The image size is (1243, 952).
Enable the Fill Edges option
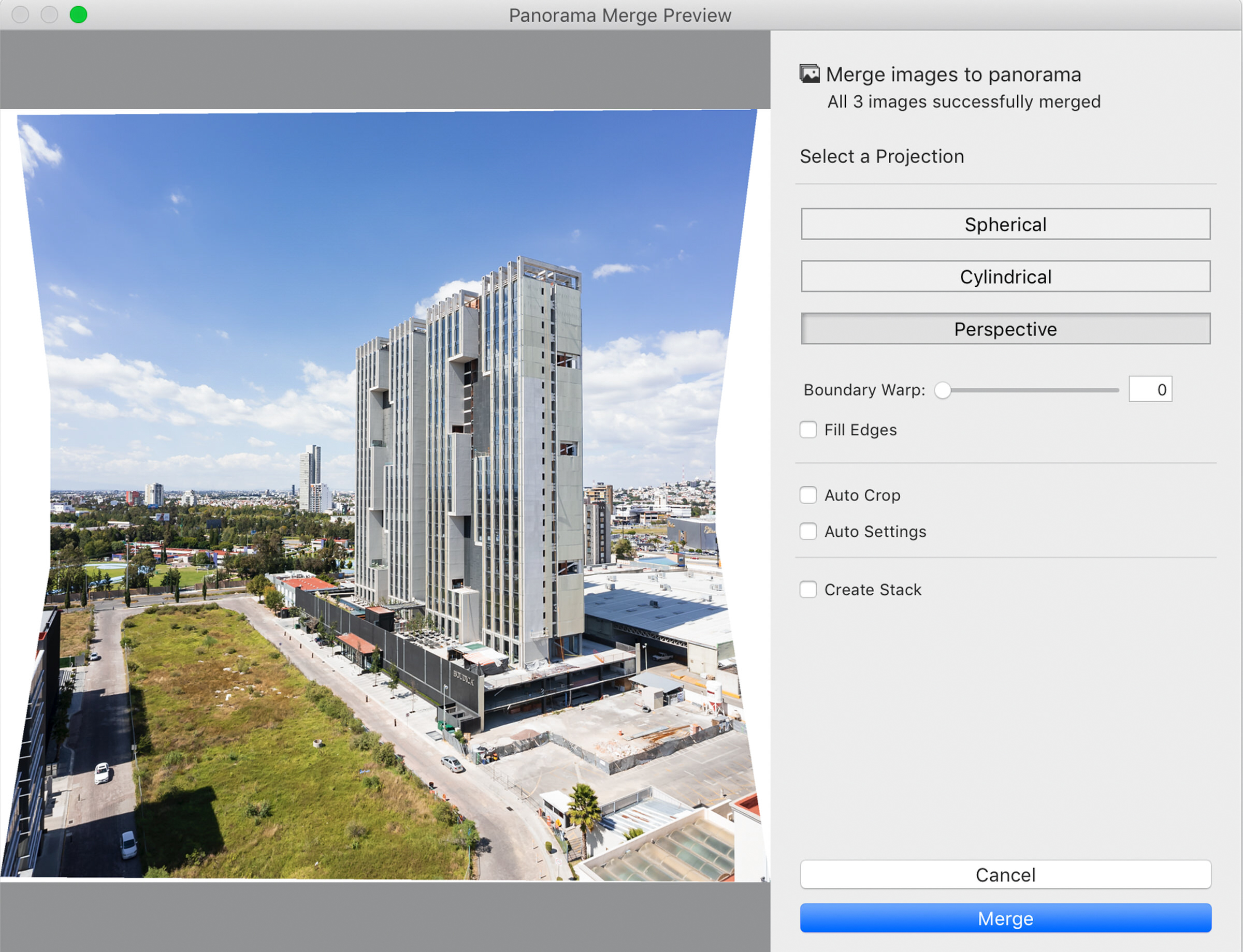point(809,430)
